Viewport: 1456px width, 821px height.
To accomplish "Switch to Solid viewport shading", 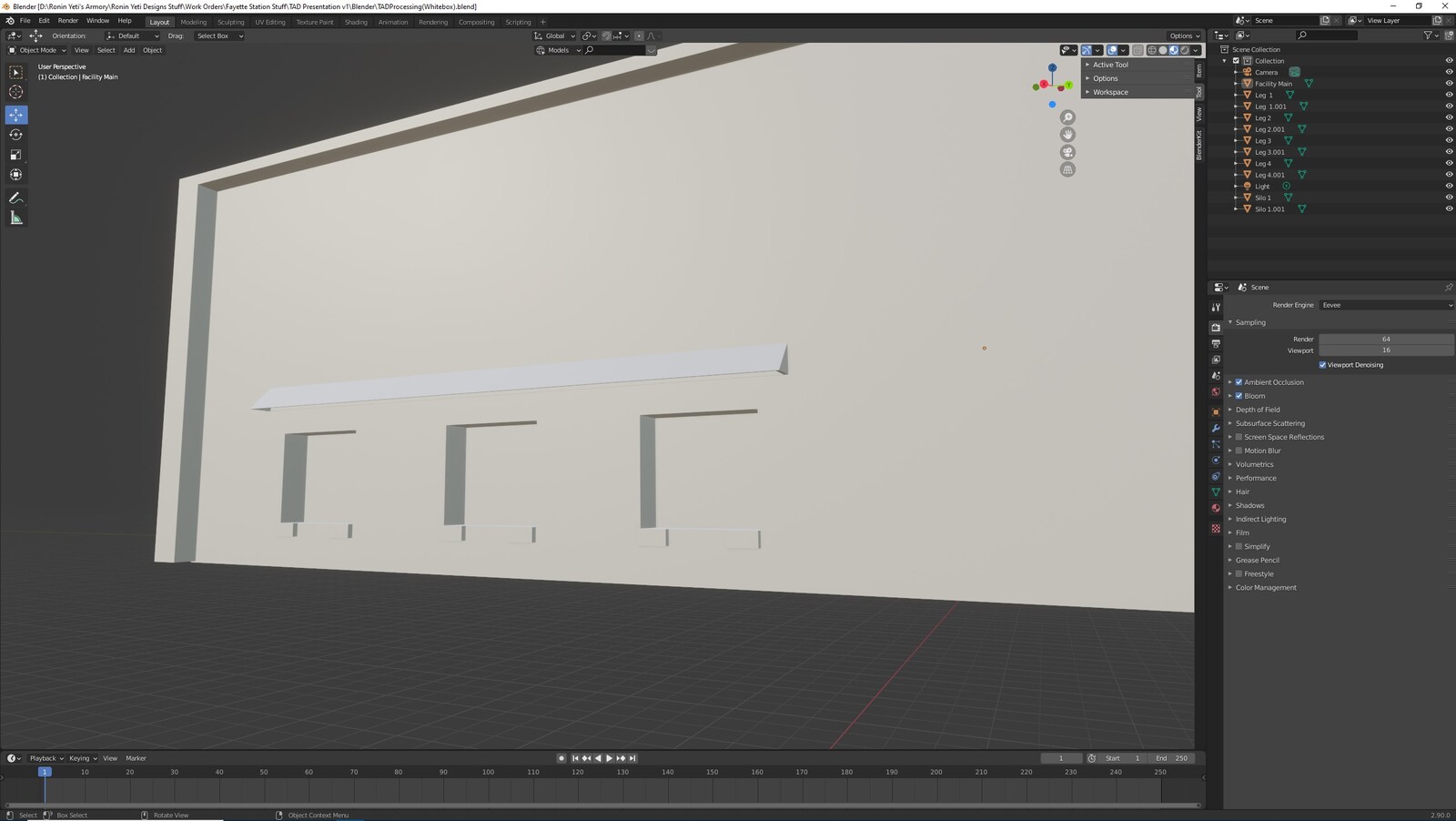I will (x=1163, y=50).
